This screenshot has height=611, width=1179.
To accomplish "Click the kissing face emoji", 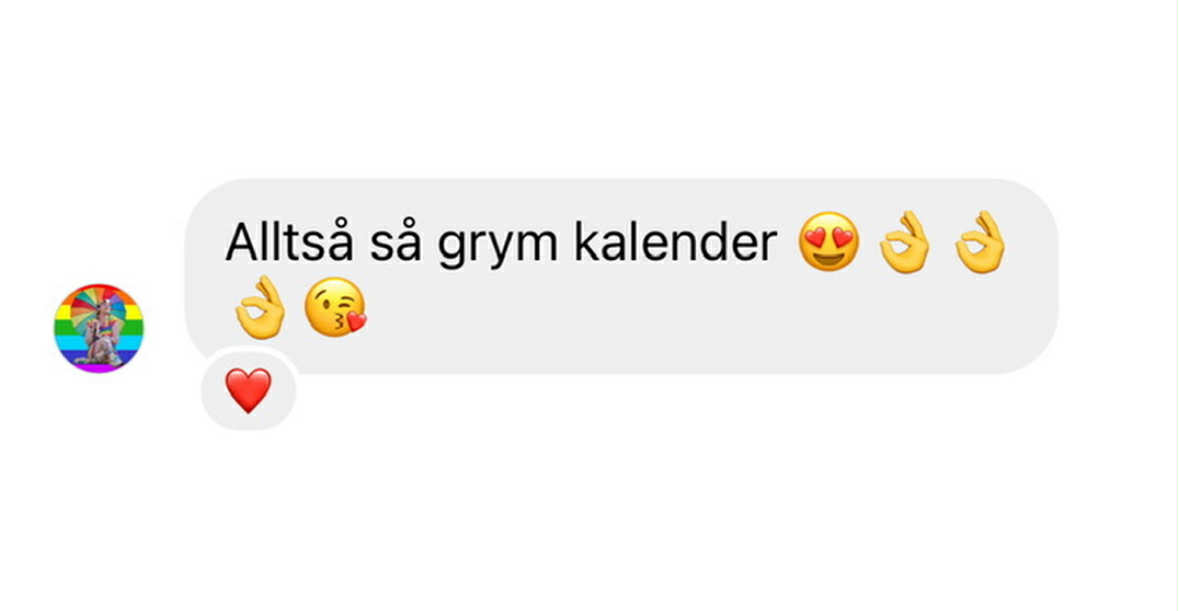I will [x=335, y=307].
